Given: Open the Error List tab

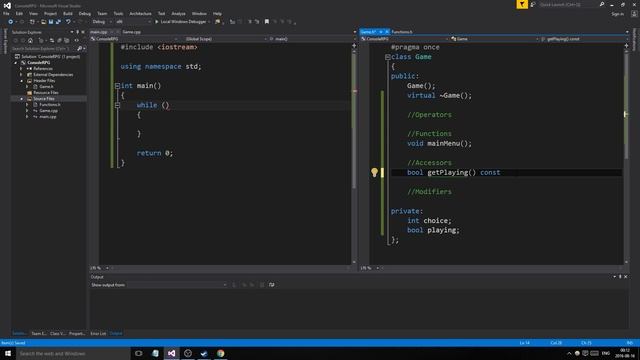Looking at the screenshot, I should (98, 333).
